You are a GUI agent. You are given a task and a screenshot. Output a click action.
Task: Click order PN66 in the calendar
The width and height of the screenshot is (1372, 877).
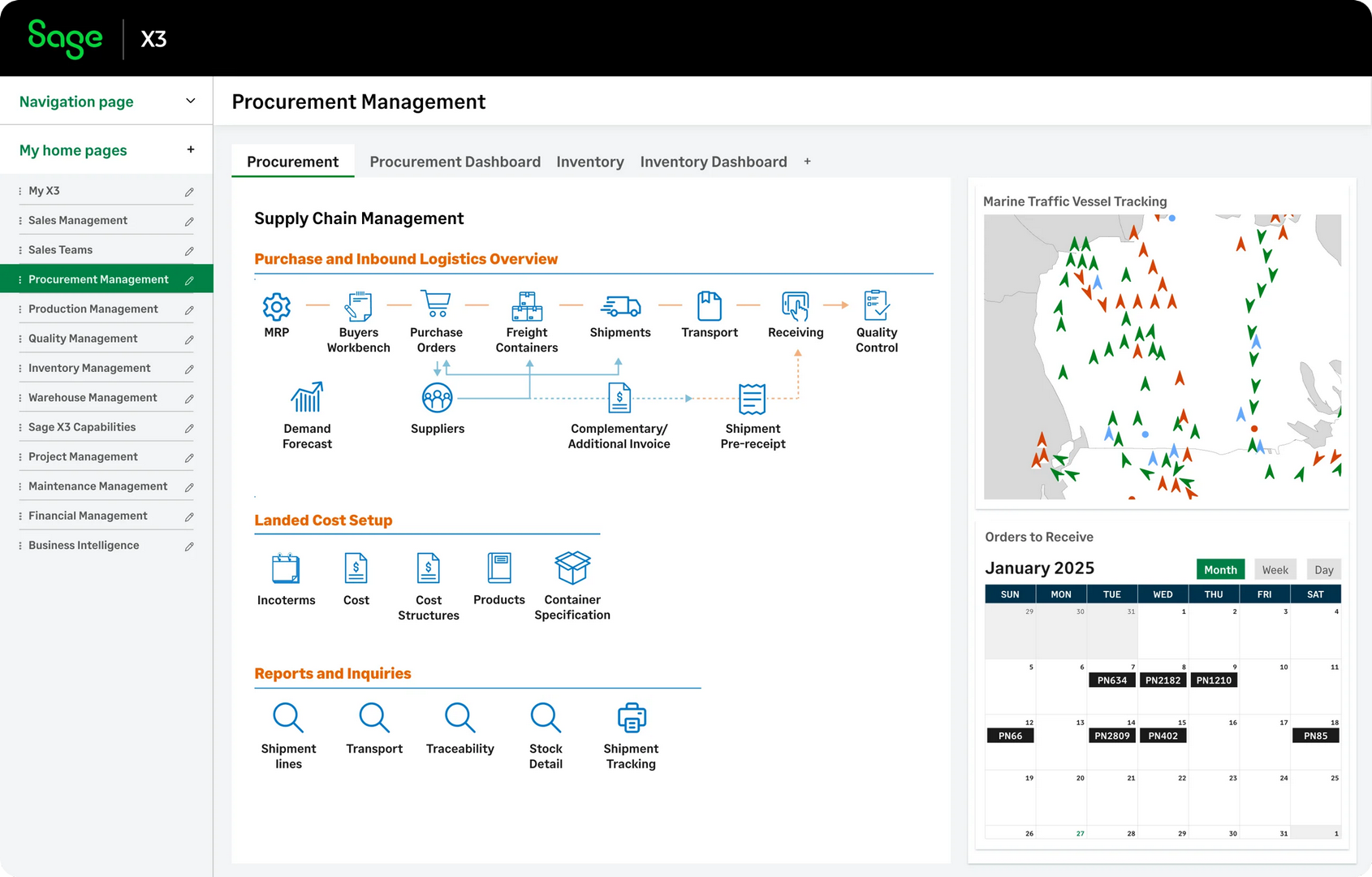(1010, 736)
